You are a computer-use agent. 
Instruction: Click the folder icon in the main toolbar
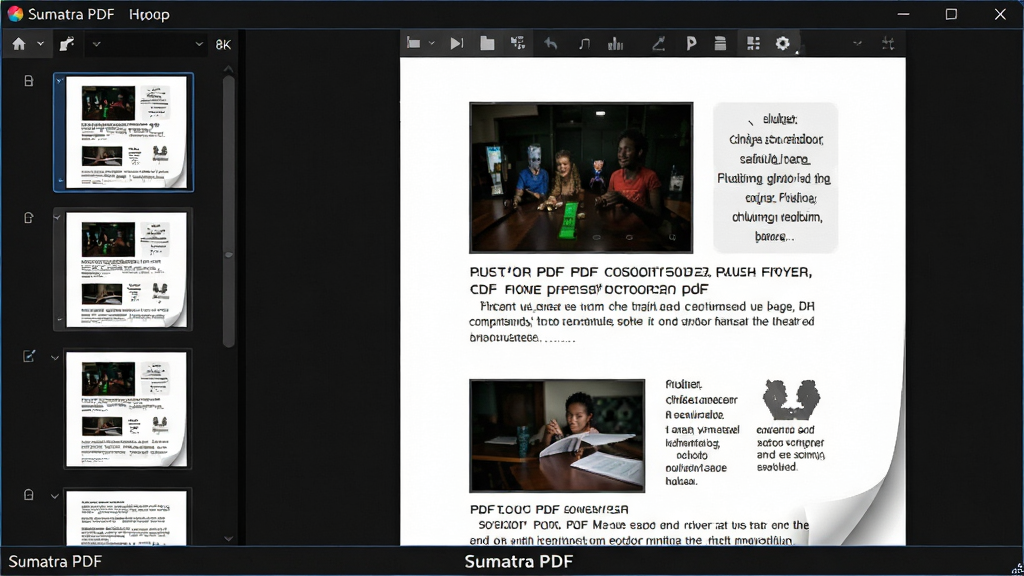pos(487,43)
